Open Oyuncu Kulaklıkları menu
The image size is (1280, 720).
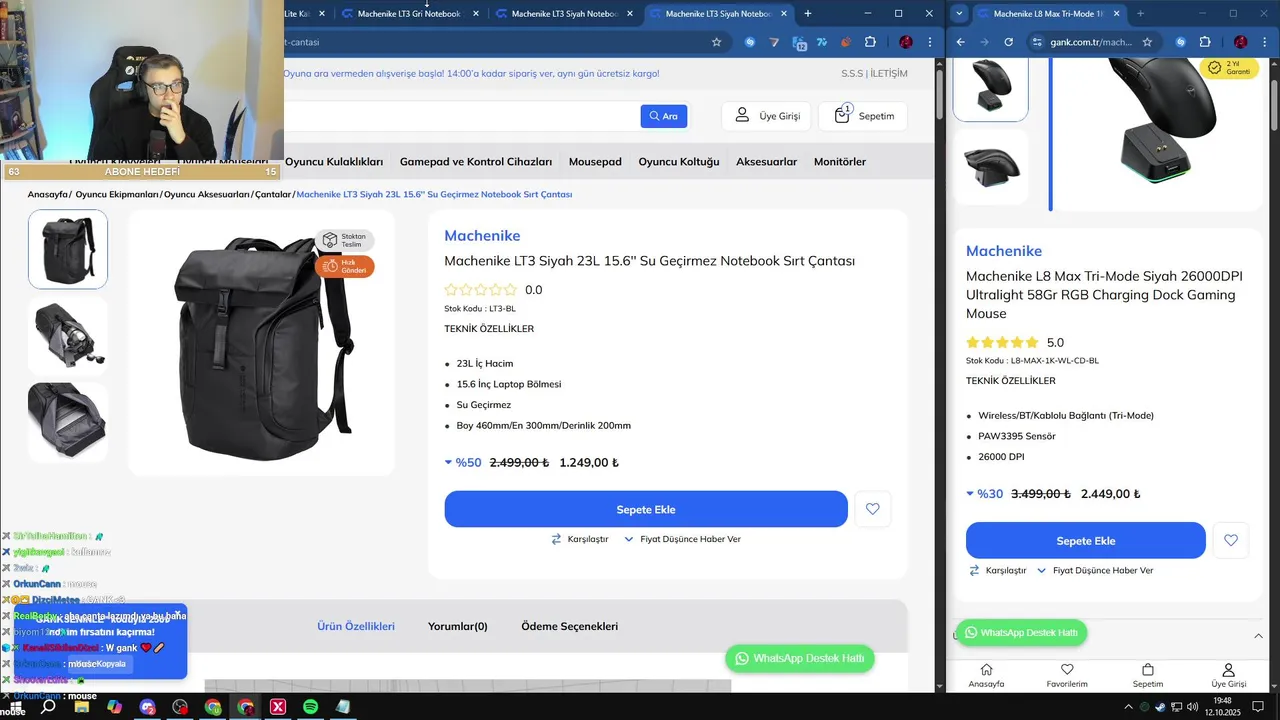[334, 161]
